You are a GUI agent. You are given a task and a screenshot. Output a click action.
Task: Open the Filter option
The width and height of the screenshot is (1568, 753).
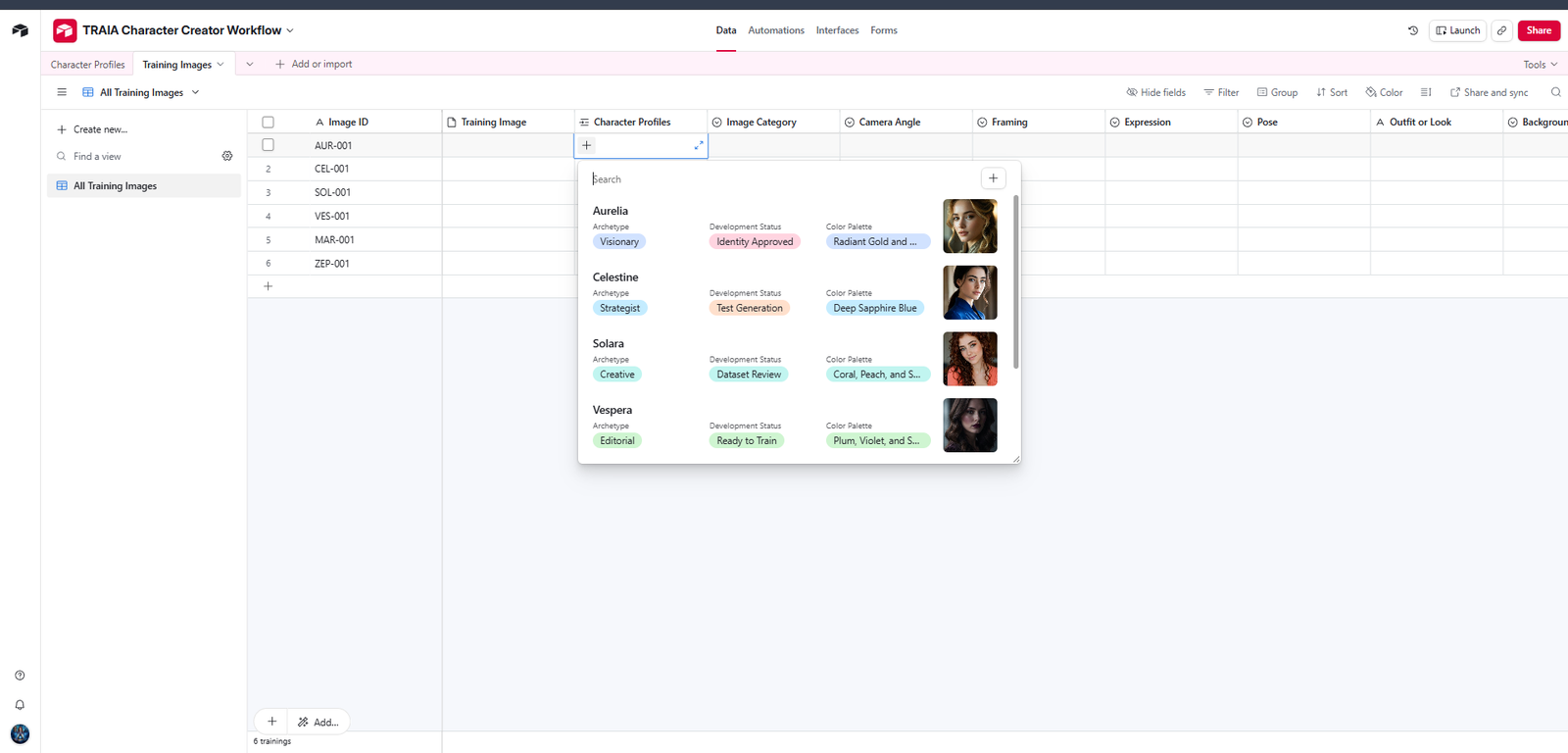tap(1221, 92)
